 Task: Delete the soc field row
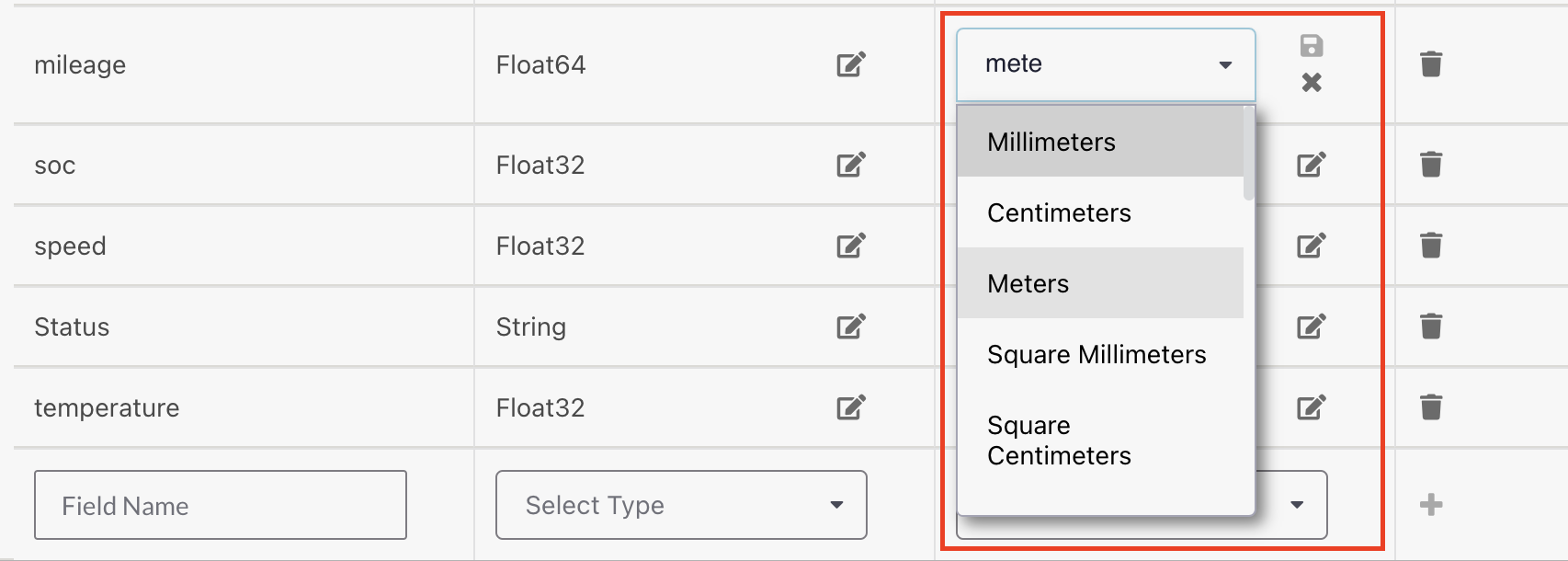[1431, 165]
